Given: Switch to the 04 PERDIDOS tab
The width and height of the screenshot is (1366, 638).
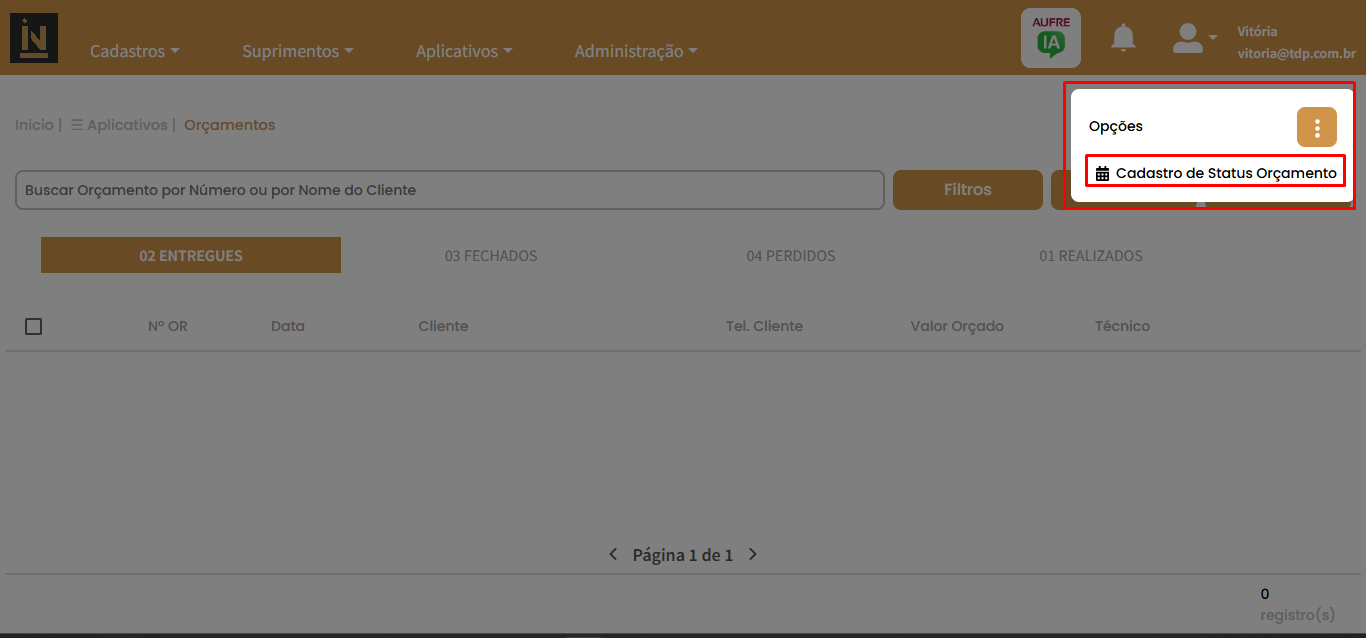Looking at the screenshot, I should pyautogui.click(x=790, y=256).
